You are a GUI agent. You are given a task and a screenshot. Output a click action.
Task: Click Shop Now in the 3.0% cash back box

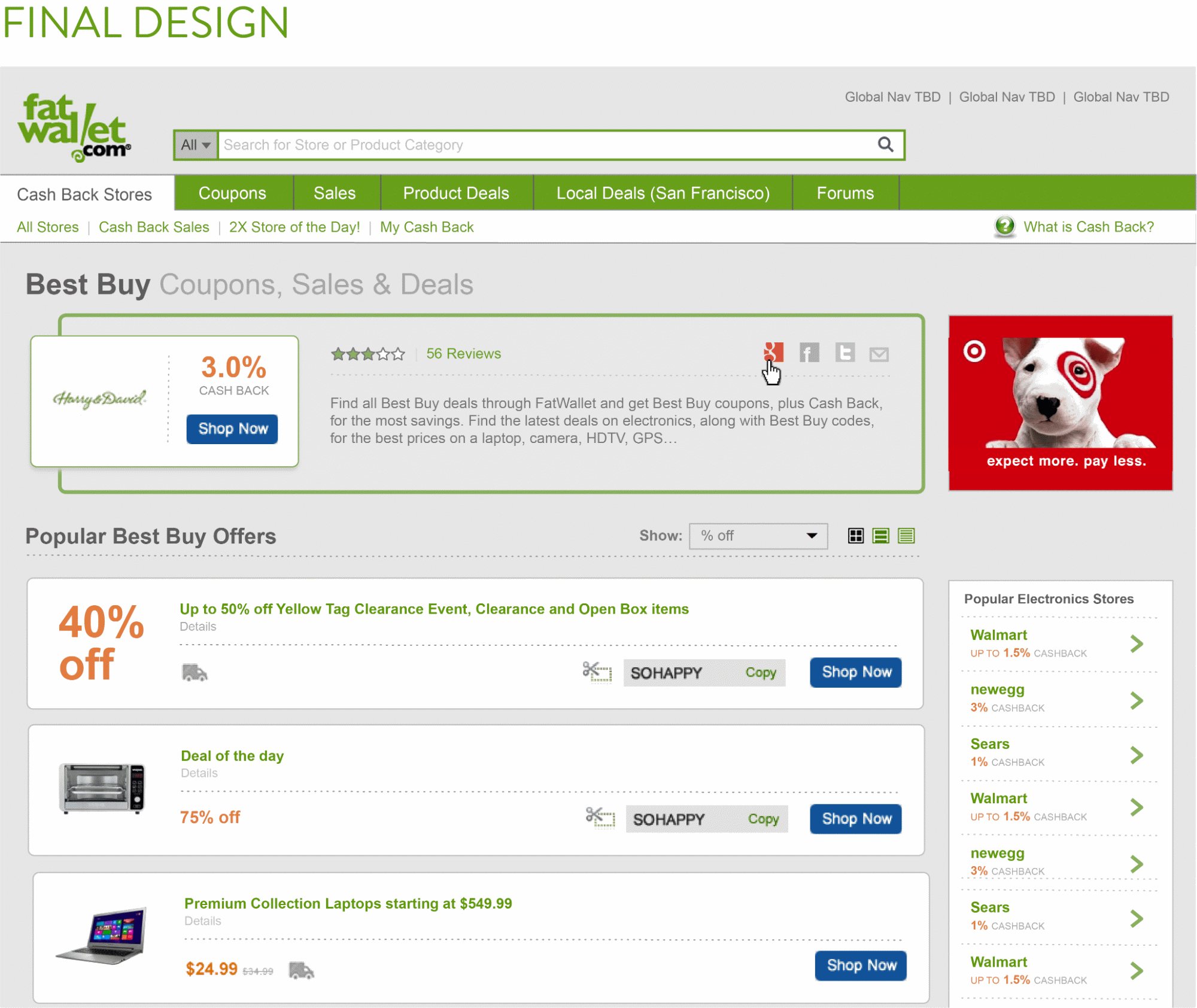click(x=232, y=429)
